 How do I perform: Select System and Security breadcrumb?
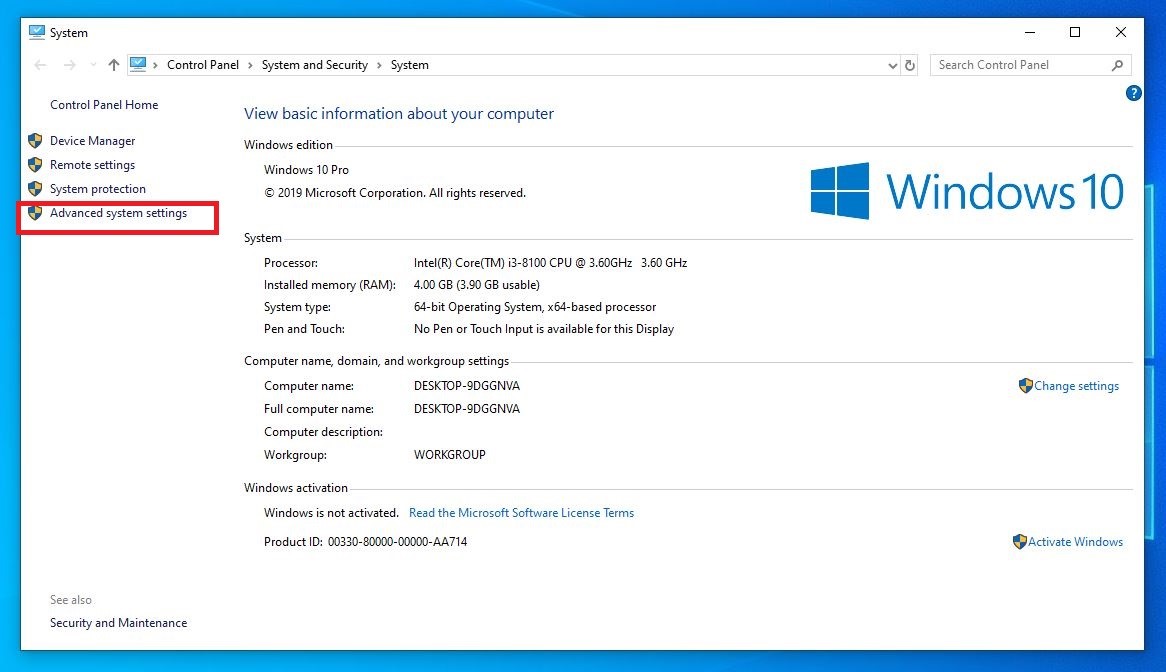314,65
